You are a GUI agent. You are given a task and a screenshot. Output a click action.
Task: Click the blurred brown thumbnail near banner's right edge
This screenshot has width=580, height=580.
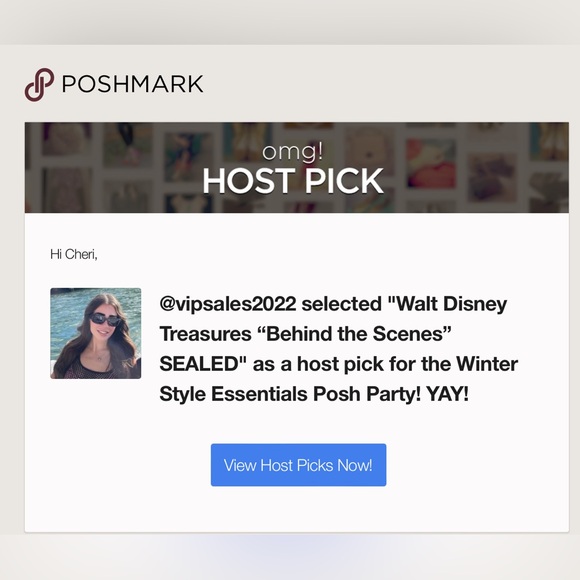click(x=492, y=178)
